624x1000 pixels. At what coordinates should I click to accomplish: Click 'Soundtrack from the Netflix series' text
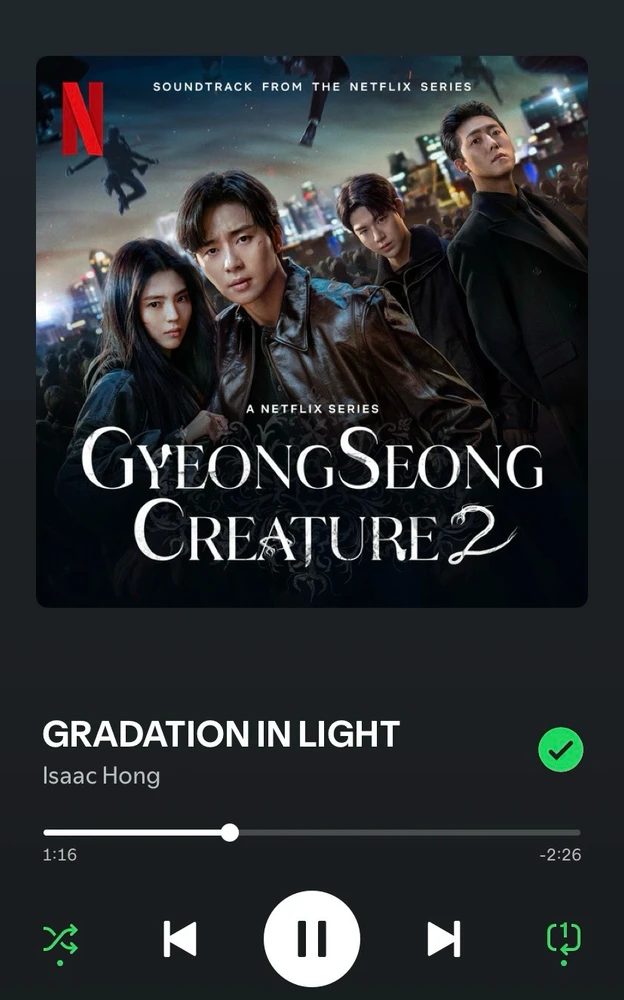pos(312,87)
